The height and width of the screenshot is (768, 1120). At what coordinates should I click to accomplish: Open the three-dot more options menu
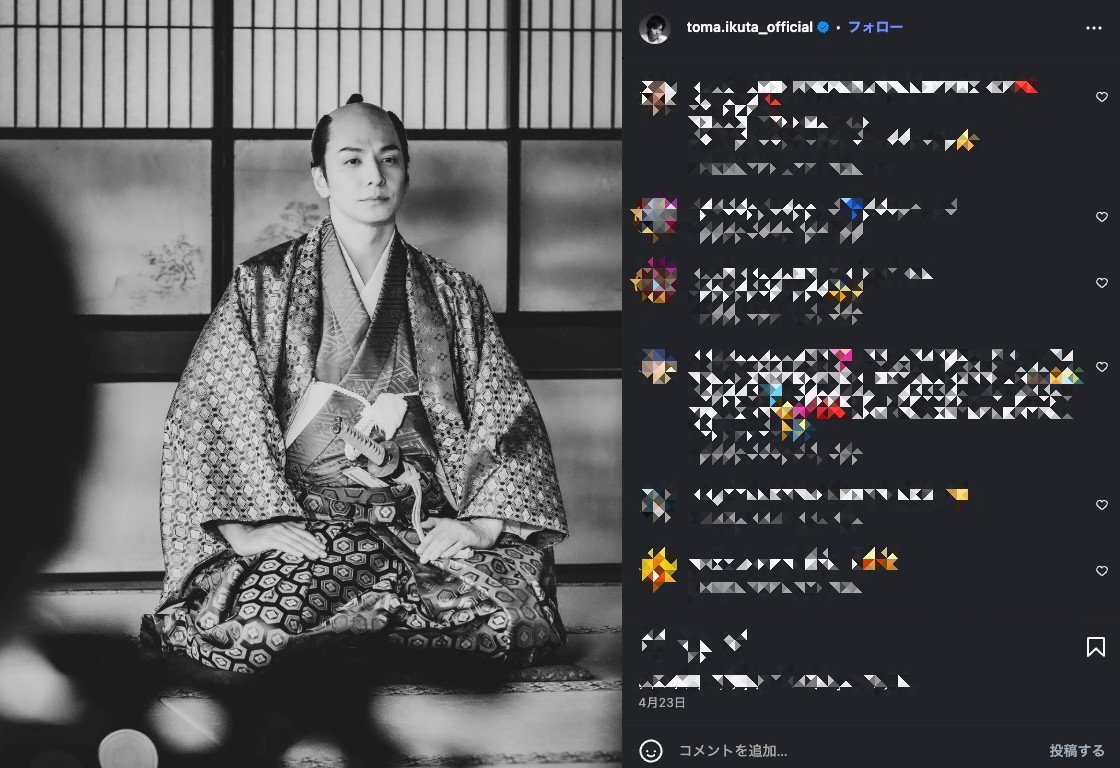click(1094, 28)
